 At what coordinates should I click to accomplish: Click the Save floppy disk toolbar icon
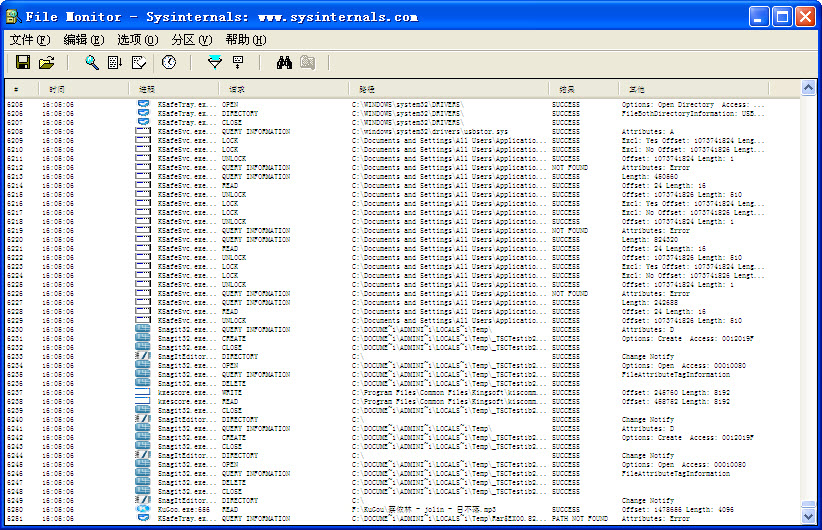23,62
